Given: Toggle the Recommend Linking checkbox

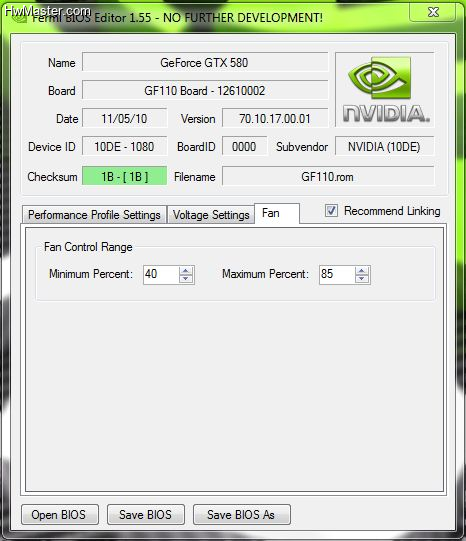Looking at the screenshot, I should pyautogui.click(x=331, y=210).
